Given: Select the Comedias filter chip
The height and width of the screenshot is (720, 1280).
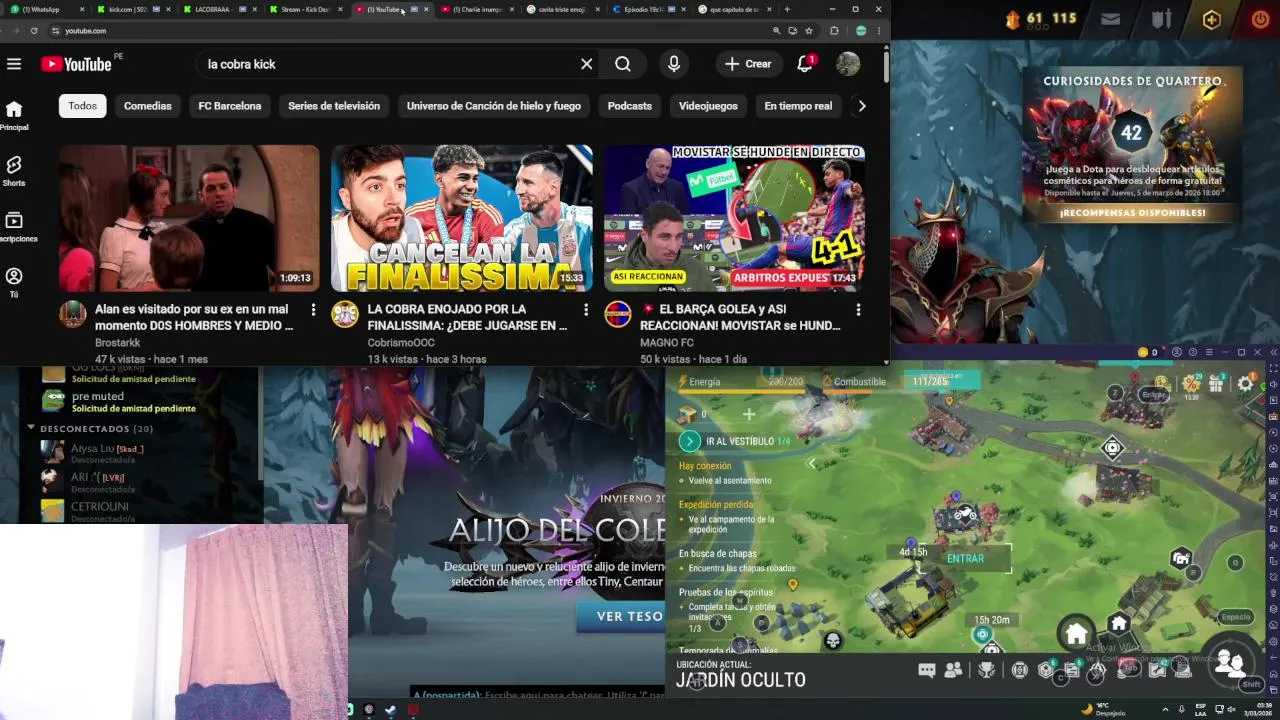Looking at the screenshot, I should click(148, 106).
